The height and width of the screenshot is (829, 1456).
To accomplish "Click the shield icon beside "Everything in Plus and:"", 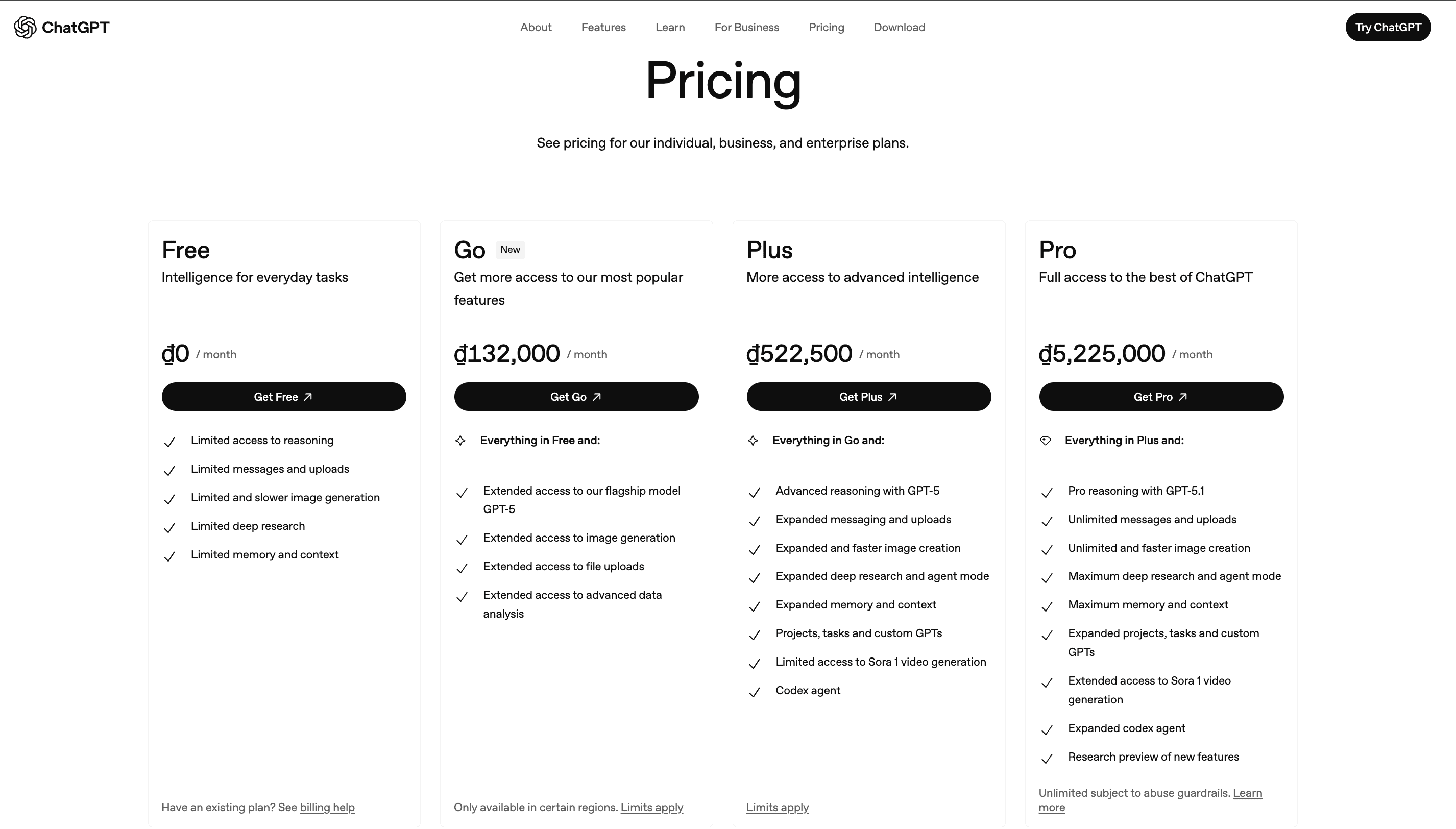I will tap(1047, 440).
